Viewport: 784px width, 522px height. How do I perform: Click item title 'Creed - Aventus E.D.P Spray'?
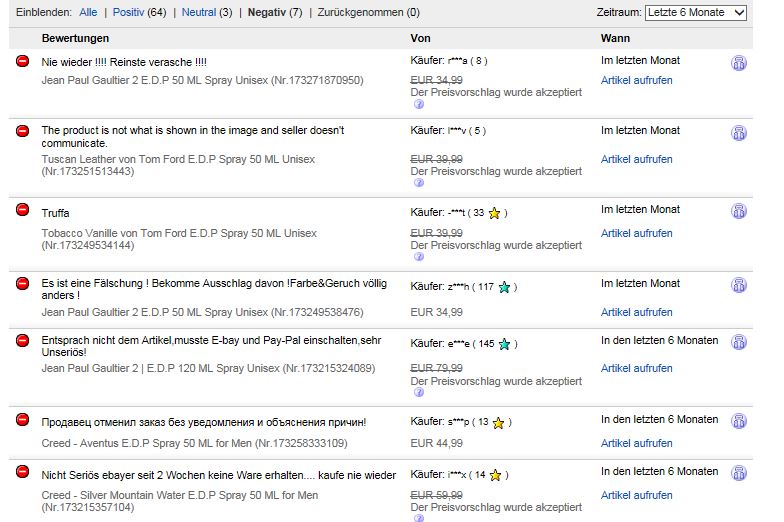click(x=194, y=443)
